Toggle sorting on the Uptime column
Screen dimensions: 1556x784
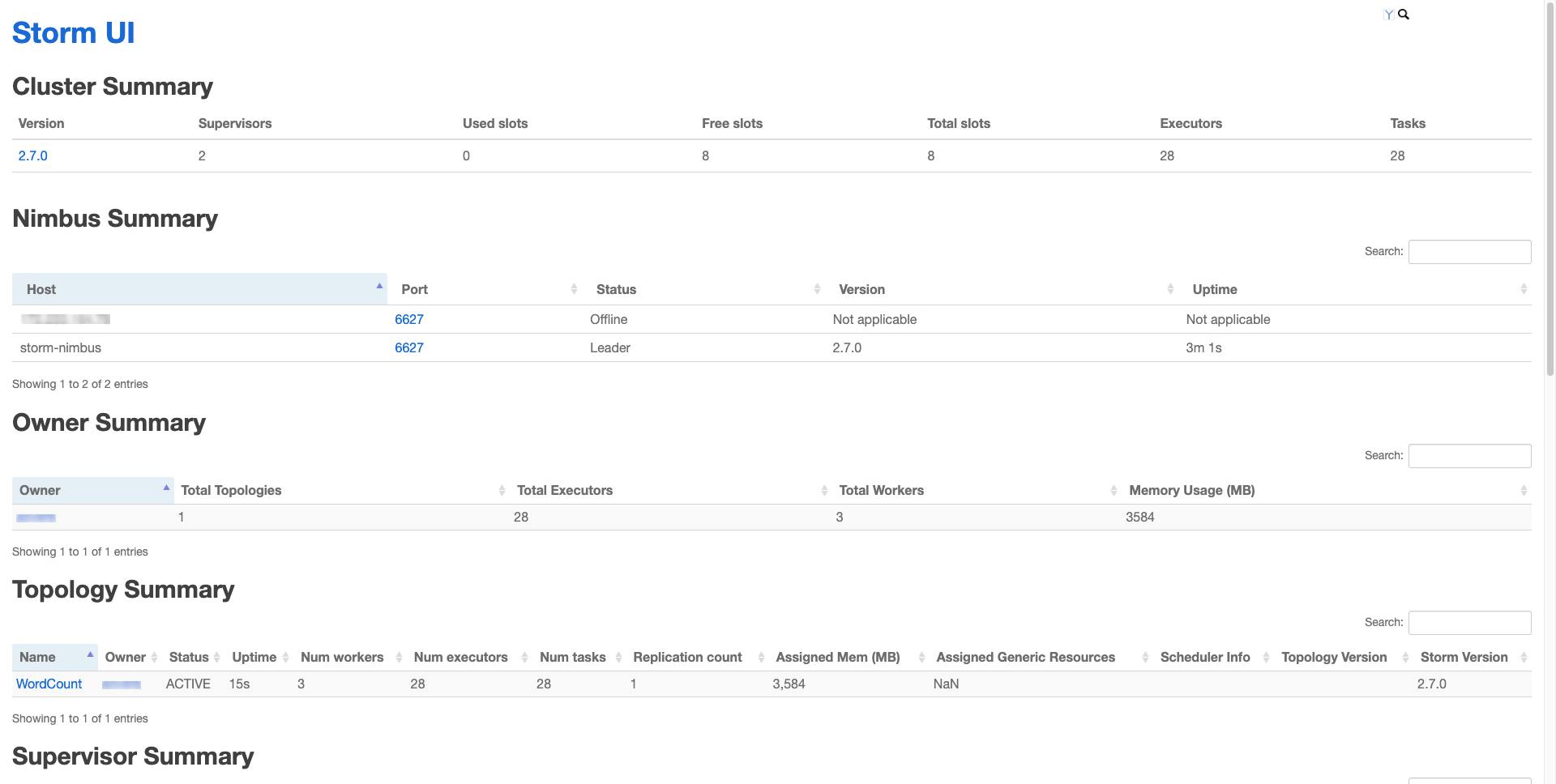coord(1524,288)
